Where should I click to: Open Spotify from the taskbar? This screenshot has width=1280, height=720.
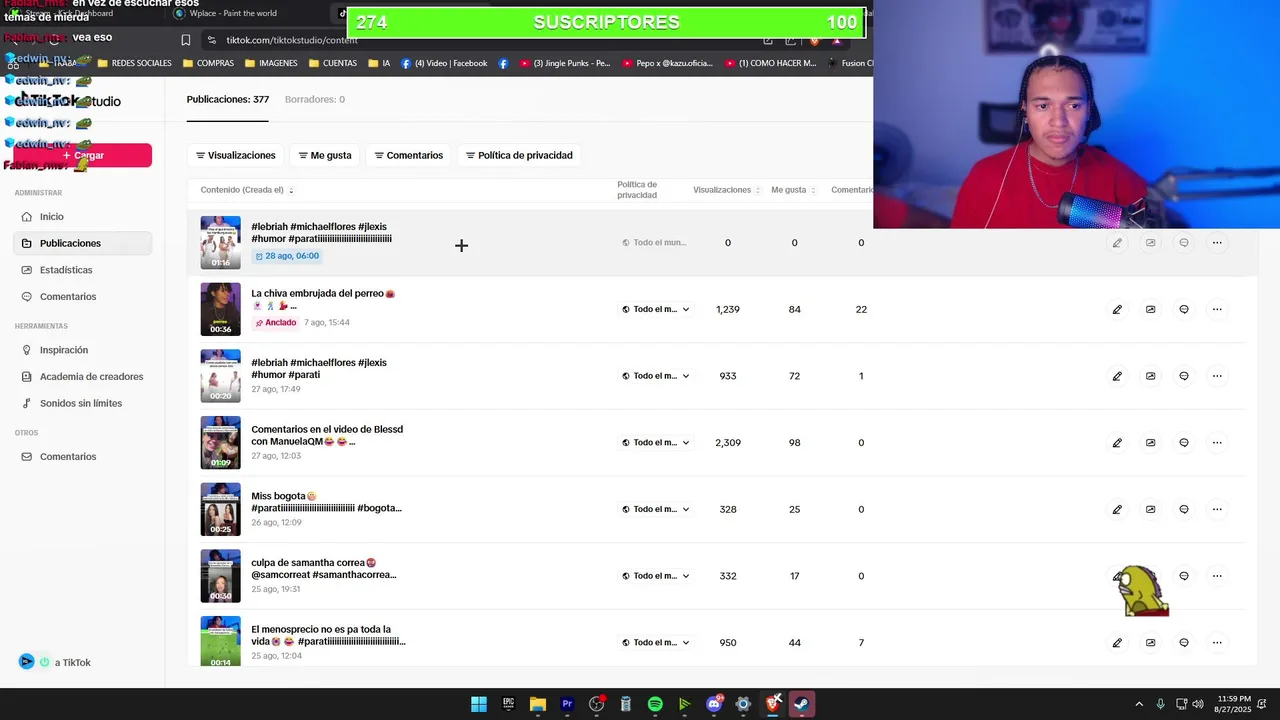pyautogui.click(x=655, y=704)
